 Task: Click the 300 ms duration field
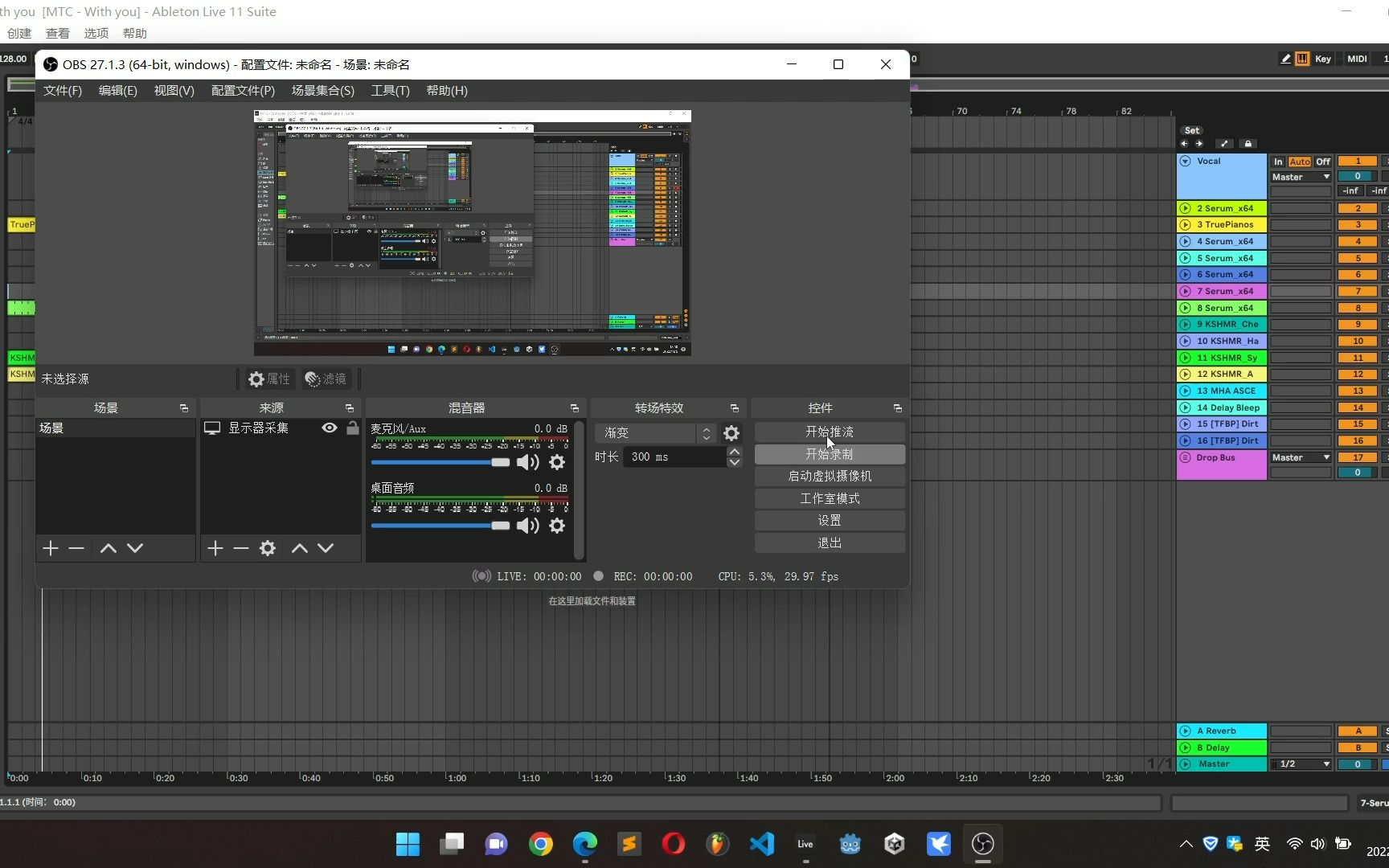click(674, 457)
